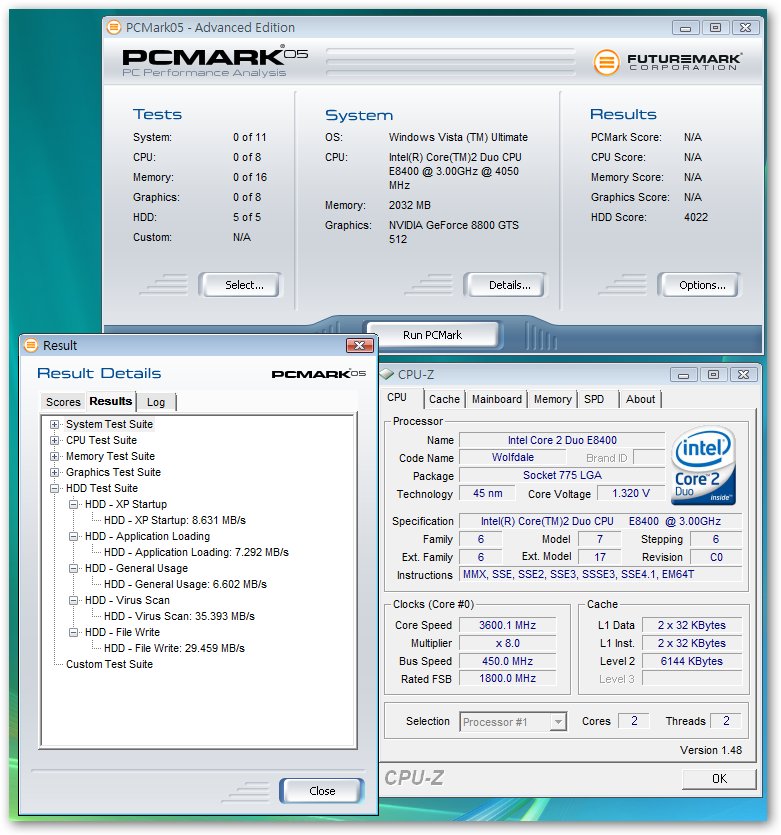Collapse the HDD - XP Startup node
Image resolution: width=781 pixels, height=835 pixels.
pyautogui.click(x=73, y=504)
